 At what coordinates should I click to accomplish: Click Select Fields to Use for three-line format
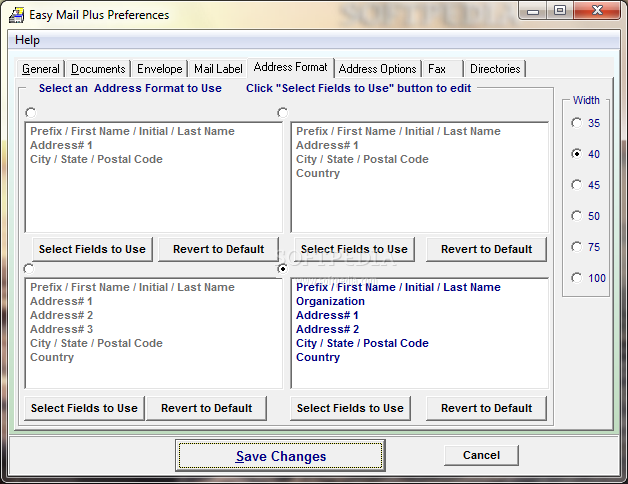pos(92,249)
